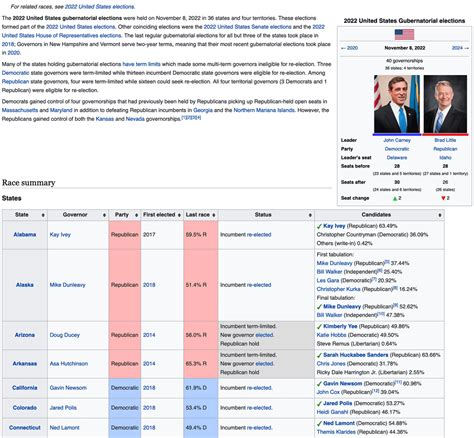Open John Cox candidate link
Viewport: 474px width, 438px height.
click(328, 392)
